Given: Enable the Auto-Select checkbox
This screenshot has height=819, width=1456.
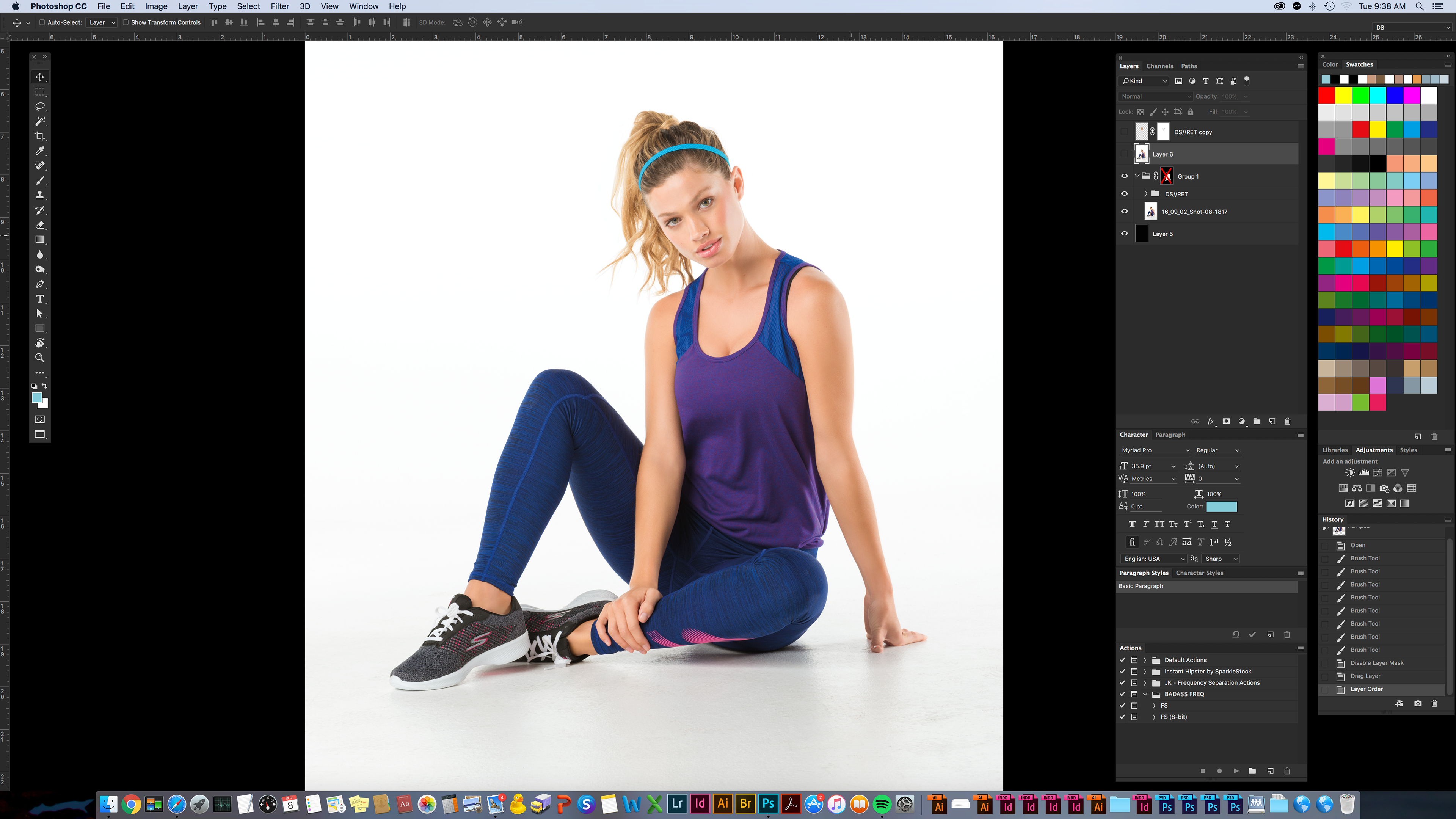Looking at the screenshot, I should (42, 23).
